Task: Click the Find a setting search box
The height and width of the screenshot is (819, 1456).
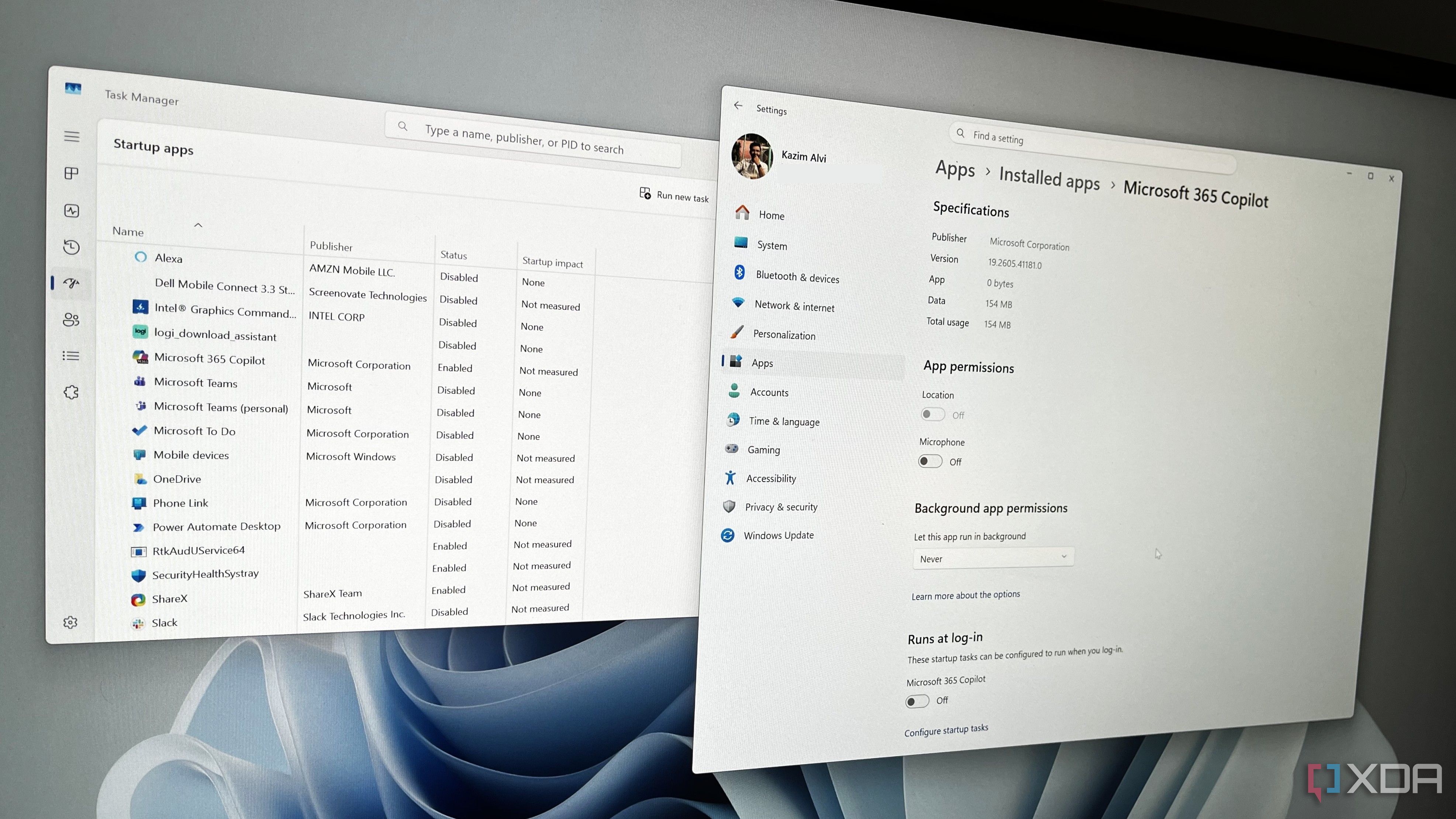Action: click(x=1093, y=148)
